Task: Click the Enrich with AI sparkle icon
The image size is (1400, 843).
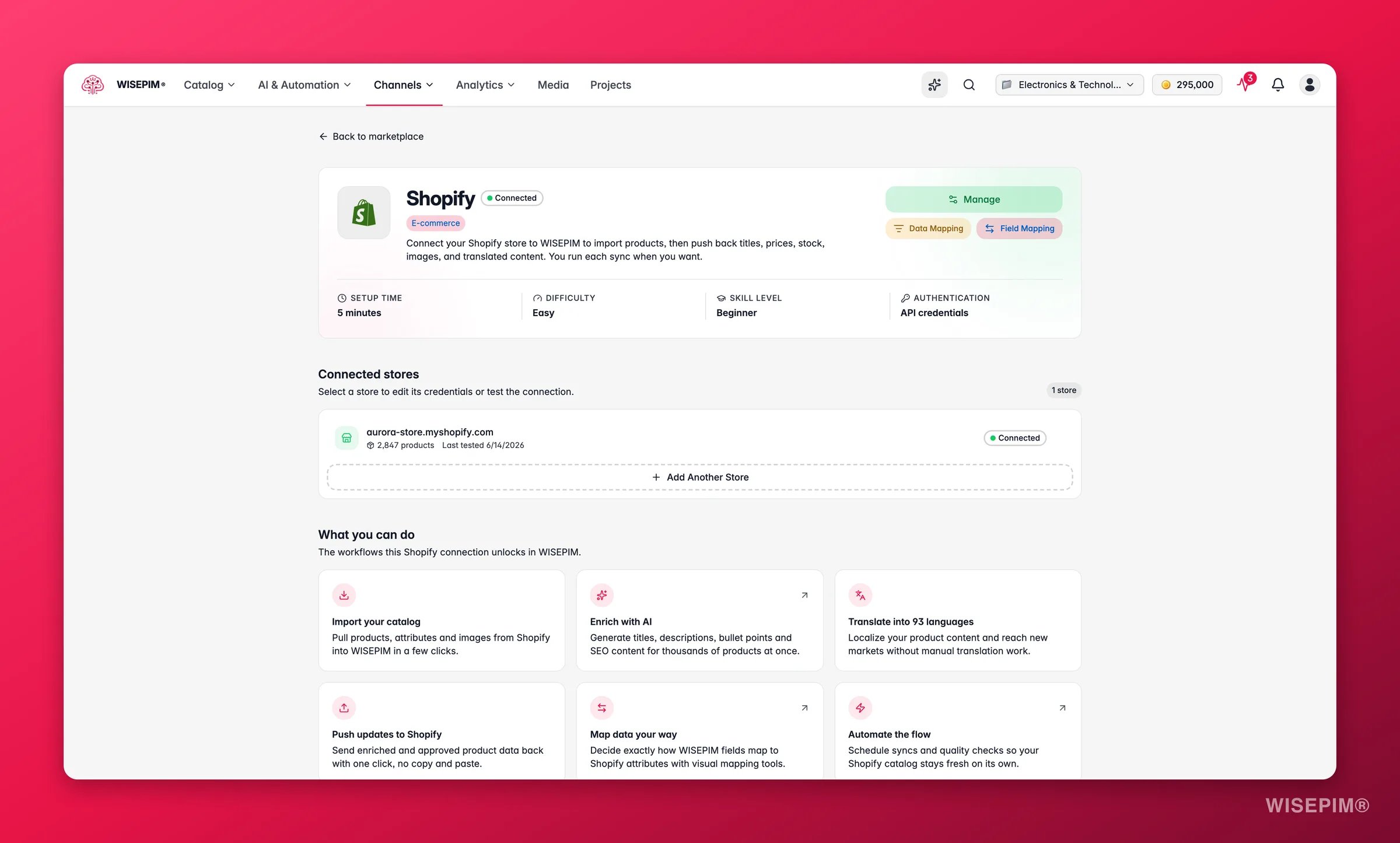Action: 601,595
